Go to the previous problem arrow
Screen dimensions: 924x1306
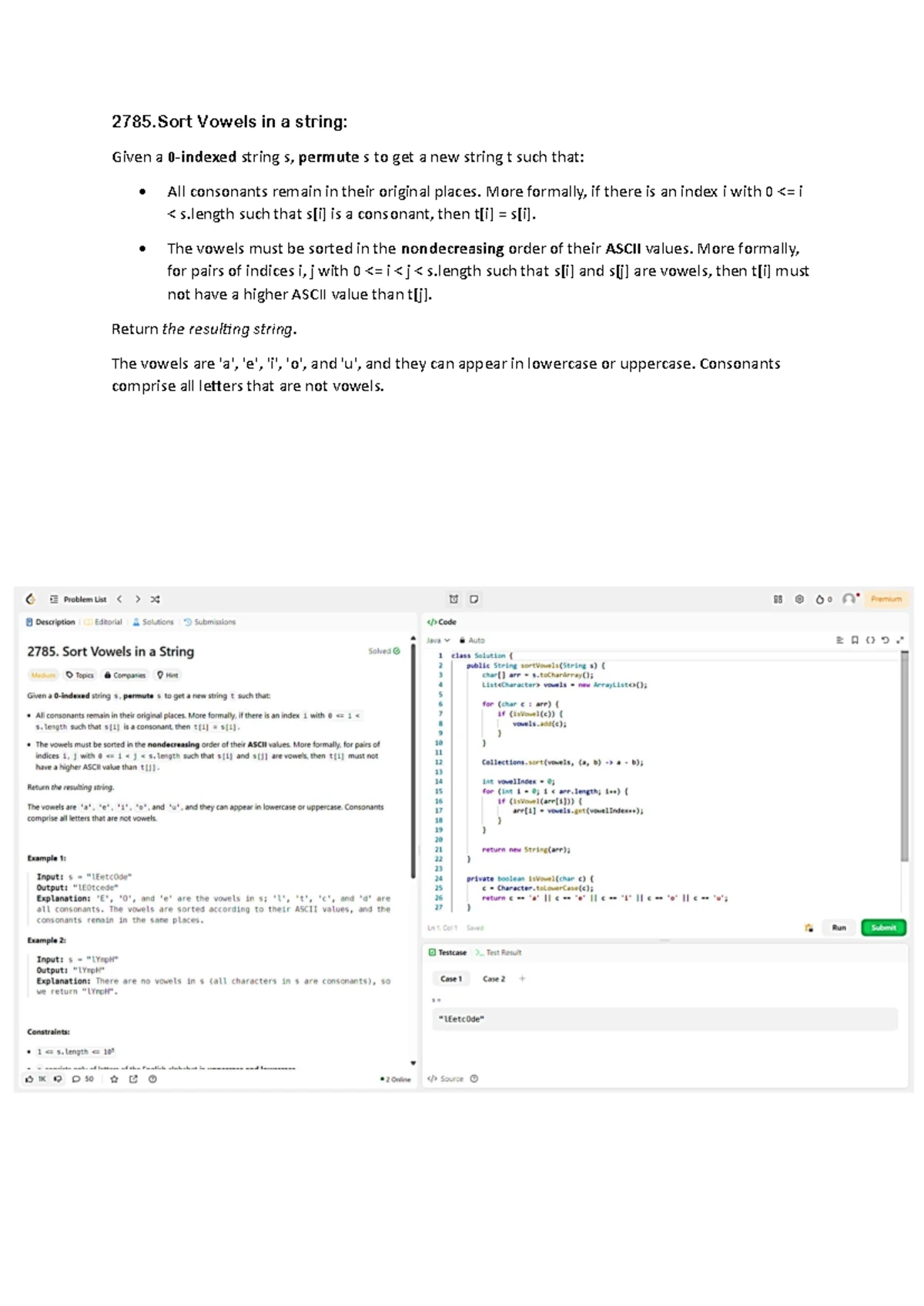(x=119, y=599)
